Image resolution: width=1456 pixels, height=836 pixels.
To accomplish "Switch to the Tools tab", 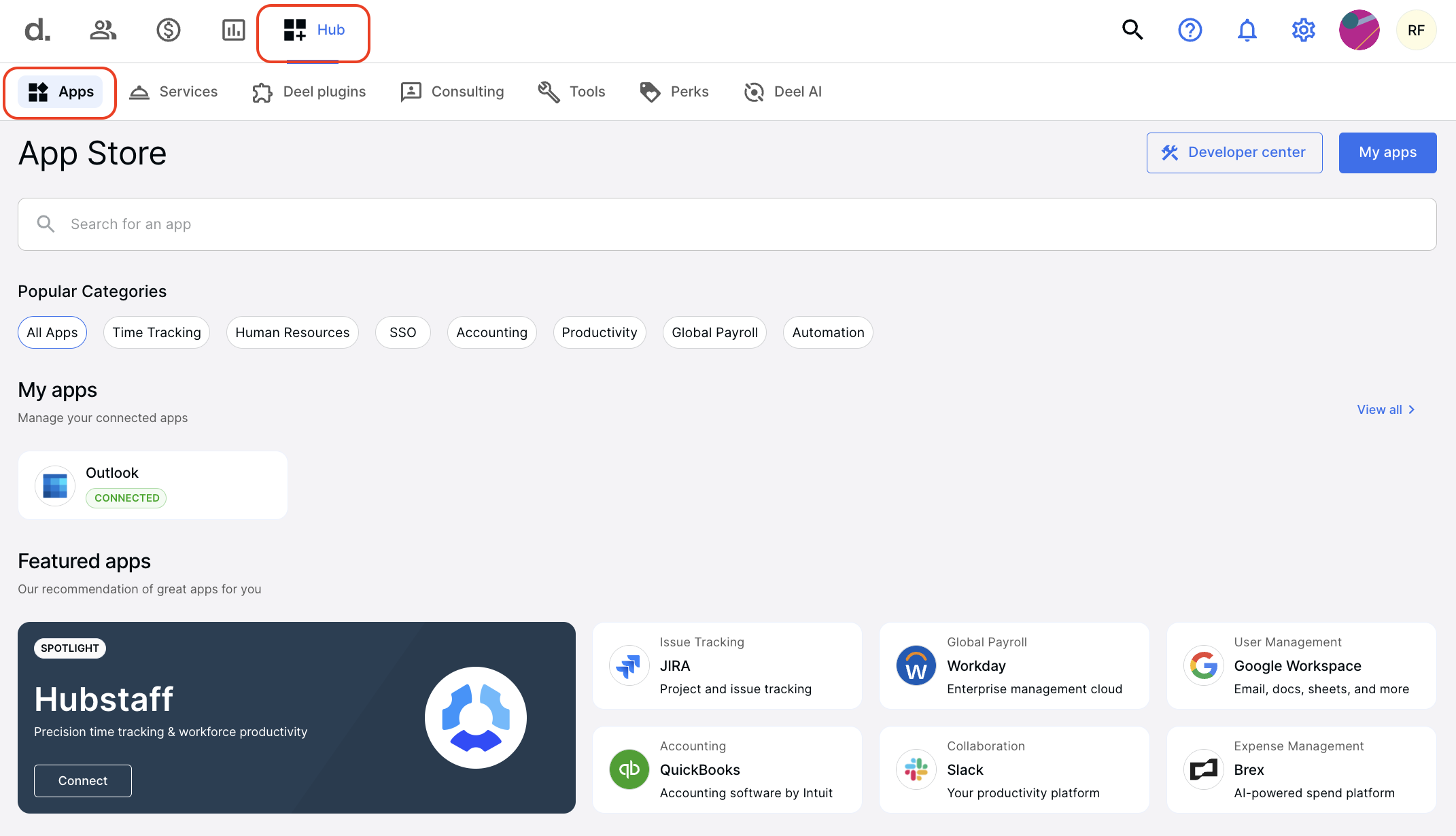I will click(571, 92).
